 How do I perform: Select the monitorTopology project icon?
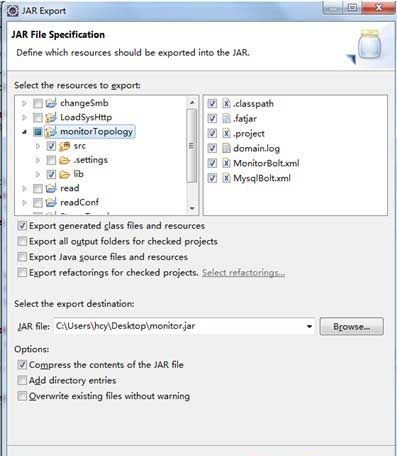point(51,132)
